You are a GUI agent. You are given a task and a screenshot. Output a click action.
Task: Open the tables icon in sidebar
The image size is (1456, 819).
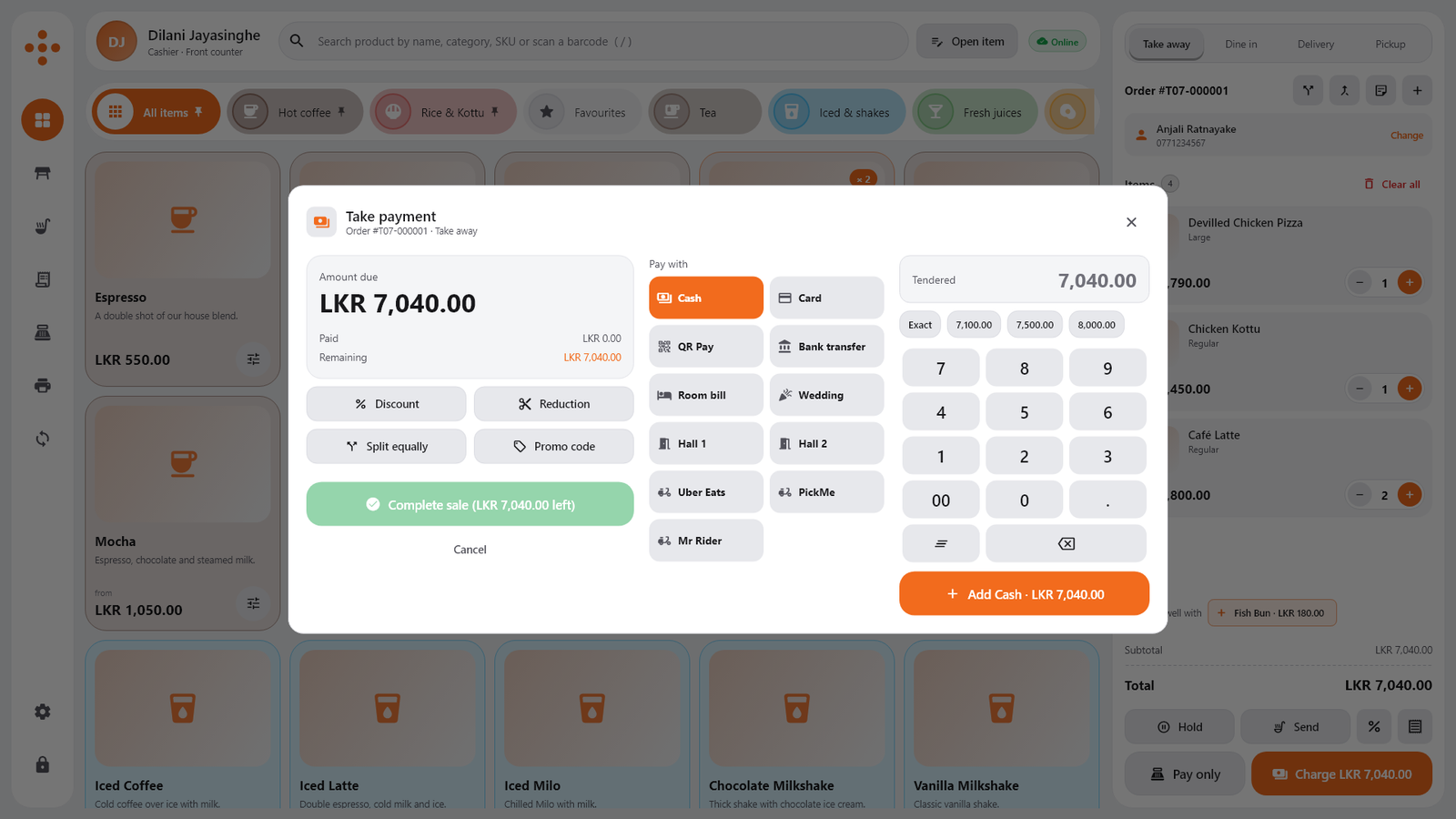tap(43, 173)
